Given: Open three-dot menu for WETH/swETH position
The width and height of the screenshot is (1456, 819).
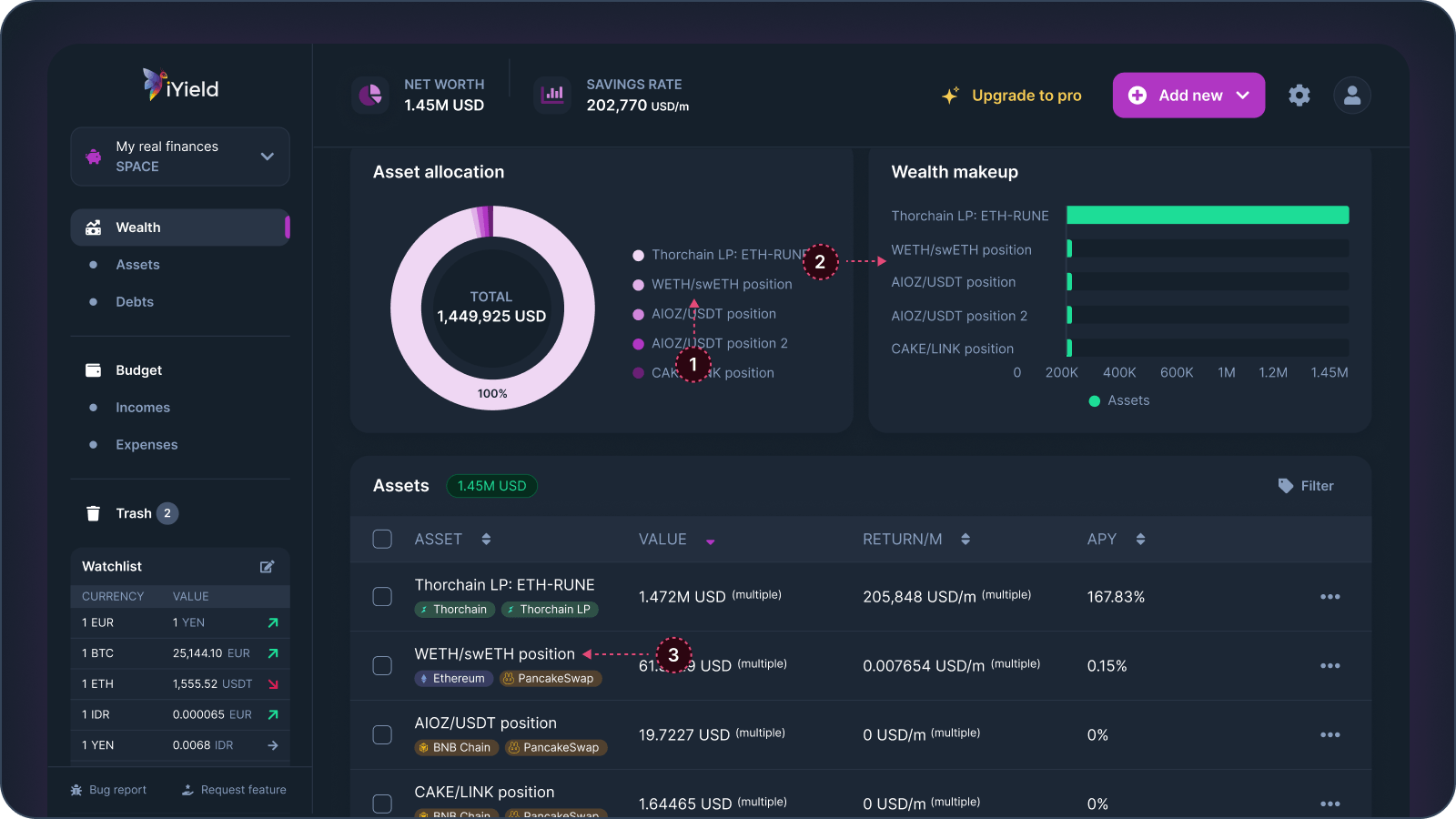Looking at the screenshot, I should [x=1330, y=666].
